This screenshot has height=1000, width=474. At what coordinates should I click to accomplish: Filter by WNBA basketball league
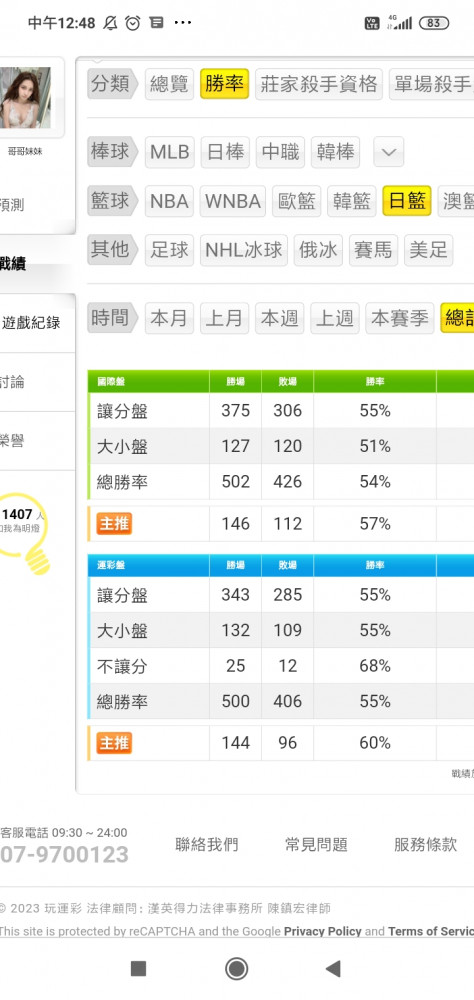point(233,202)
